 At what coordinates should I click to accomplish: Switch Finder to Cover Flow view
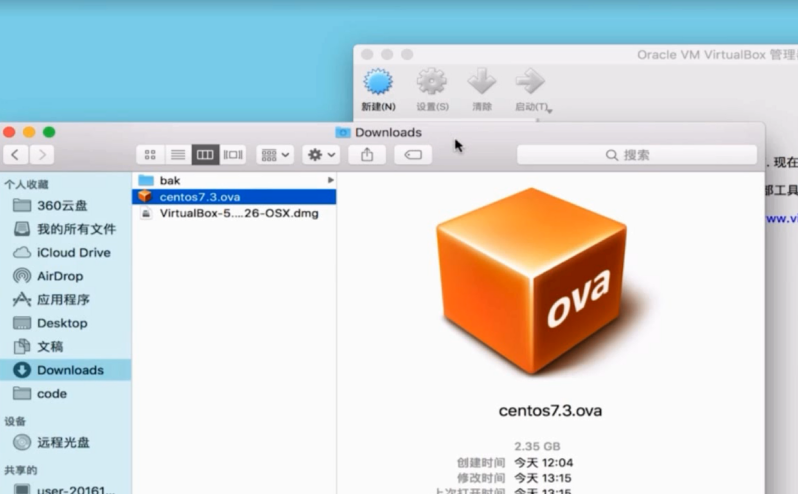pos(233,155)
